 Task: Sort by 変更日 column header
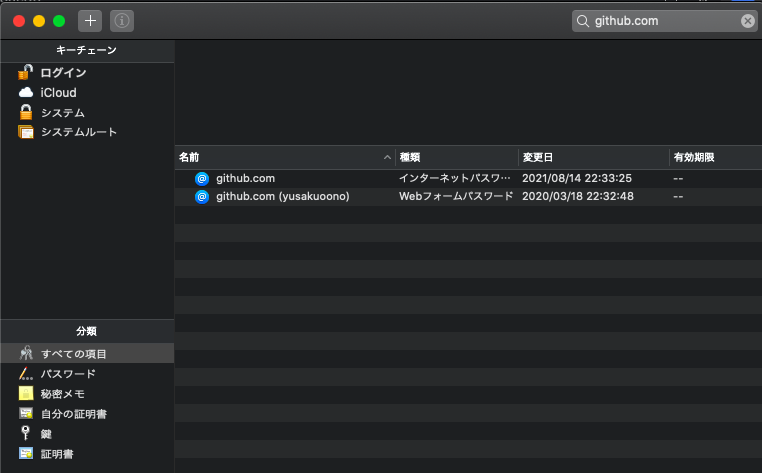pyautogui.click(x=594, y=157)
